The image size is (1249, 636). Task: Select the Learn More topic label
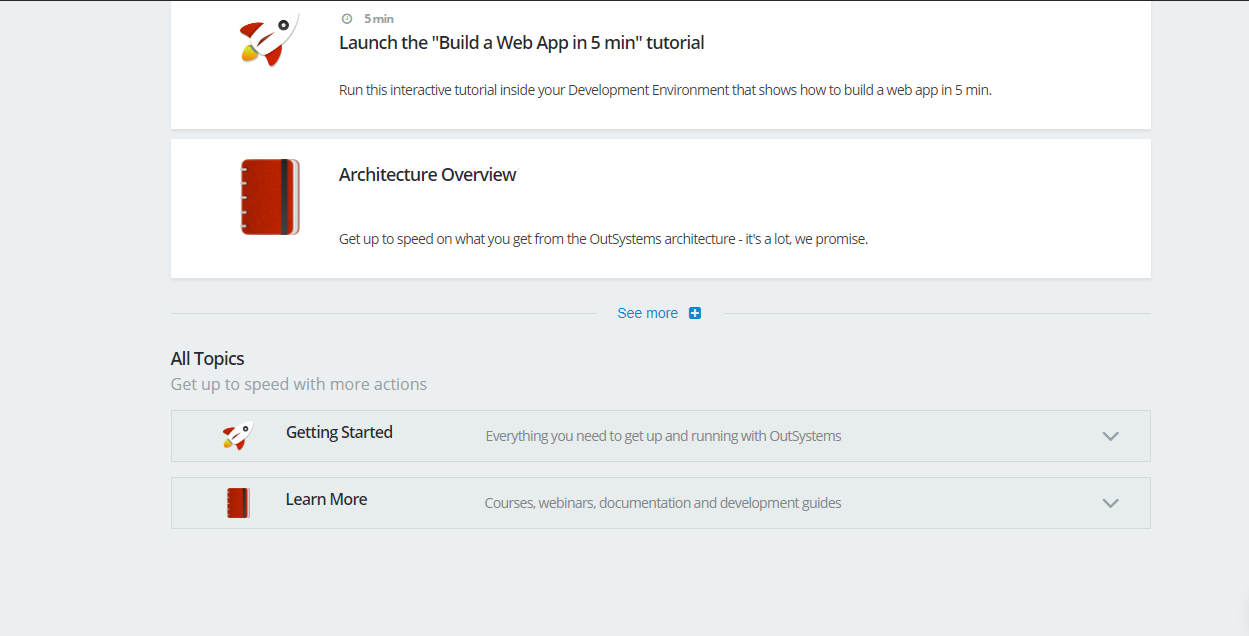point(326,500)
